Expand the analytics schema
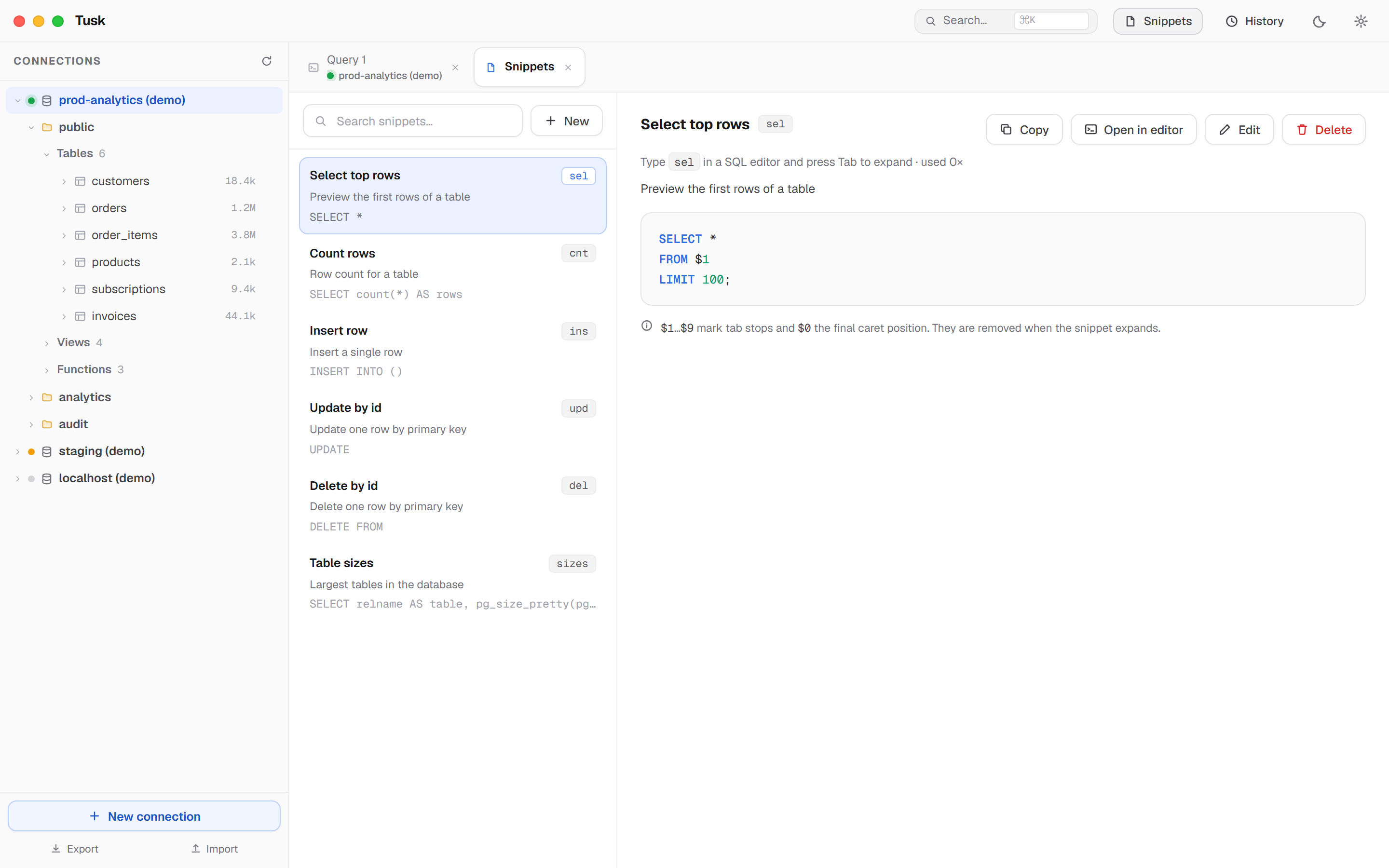 [x=31, y=397]
